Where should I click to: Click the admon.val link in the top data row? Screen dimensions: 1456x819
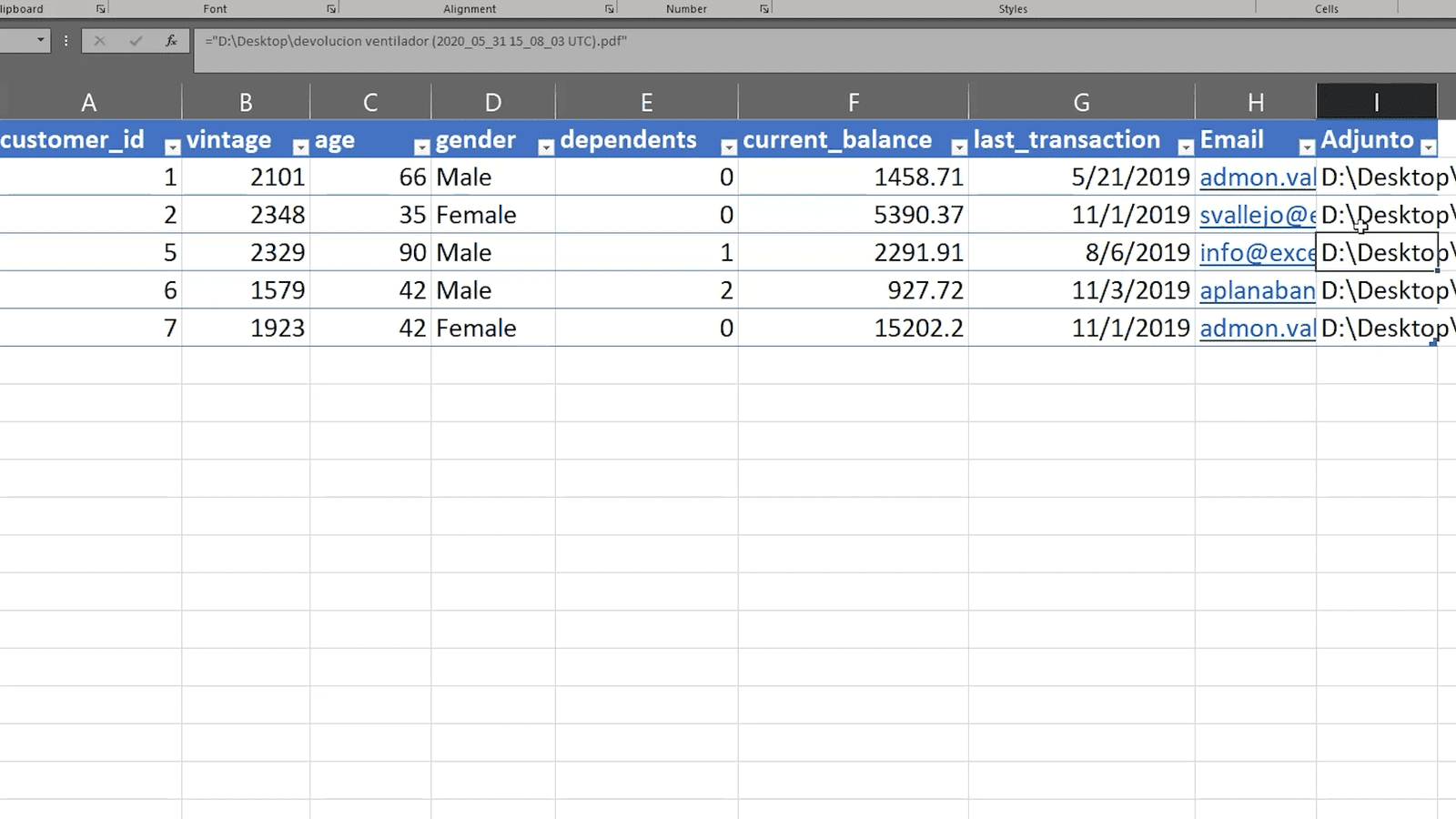coord(1256,177)
